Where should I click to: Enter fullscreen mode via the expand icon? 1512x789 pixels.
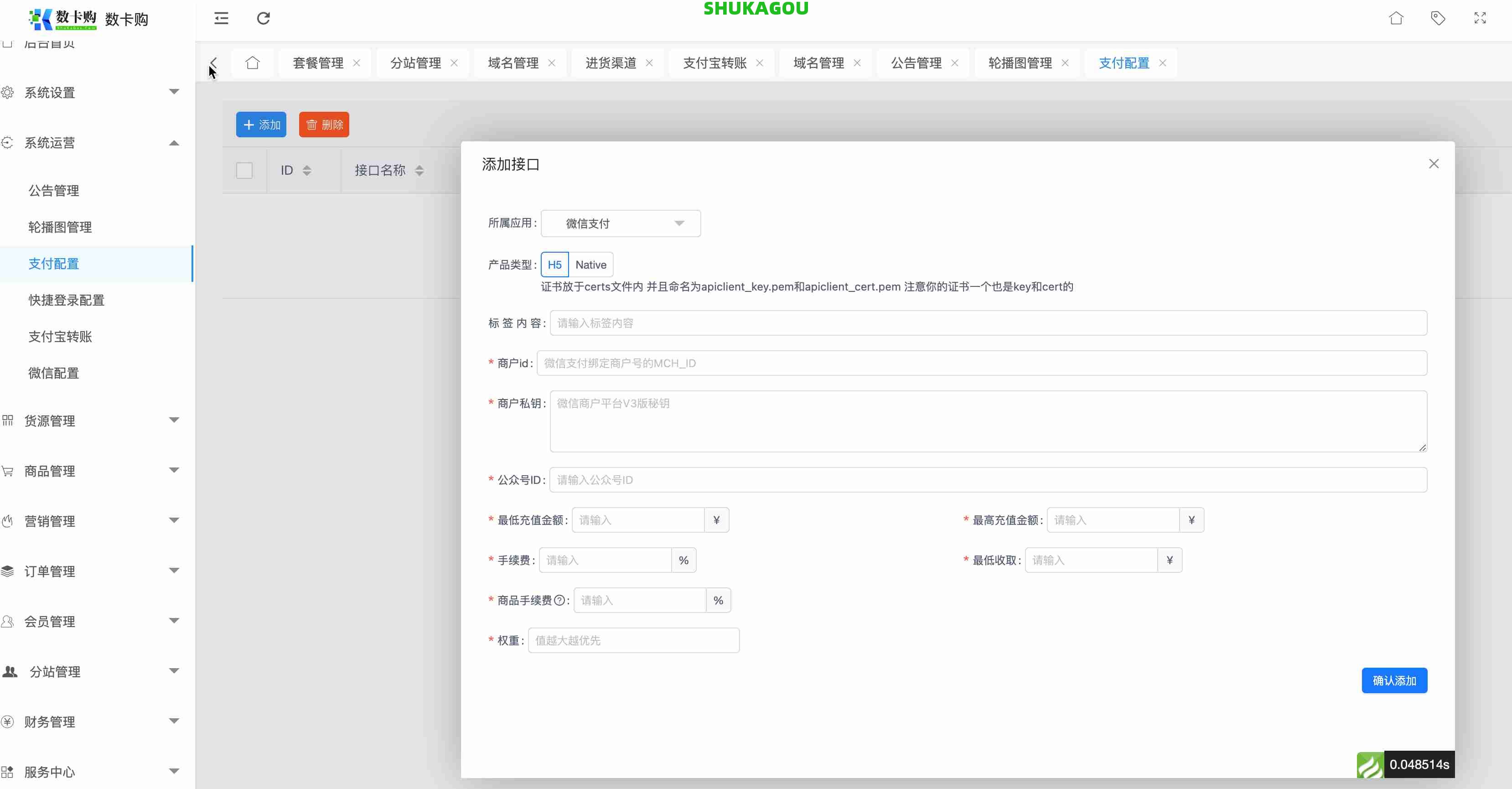tap(1480, 18)
